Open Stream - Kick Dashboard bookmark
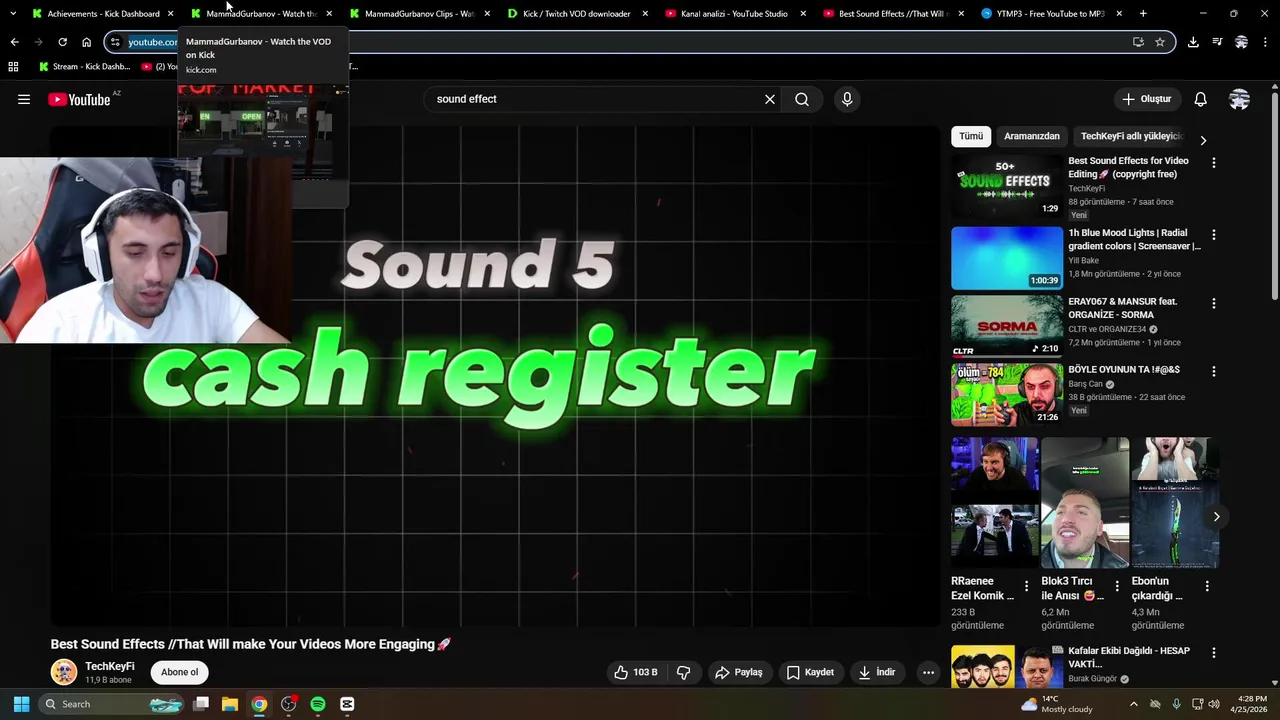This screenshot has height=720, width=1280. [x=84, y=67]
